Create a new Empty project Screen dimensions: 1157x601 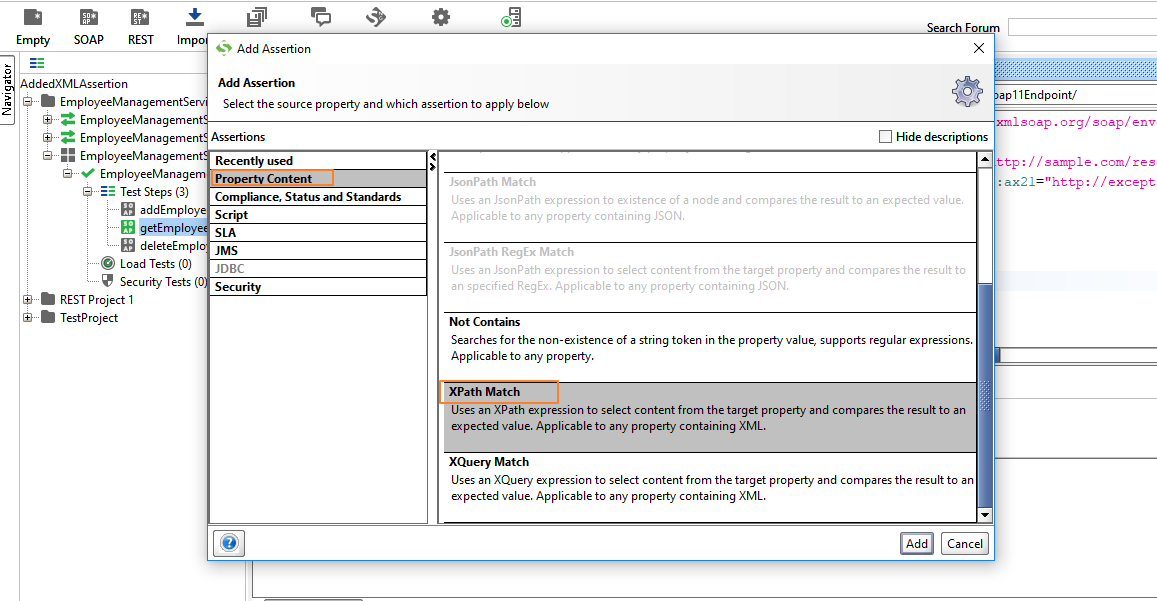pyautogui.click(x=32, y=22)
